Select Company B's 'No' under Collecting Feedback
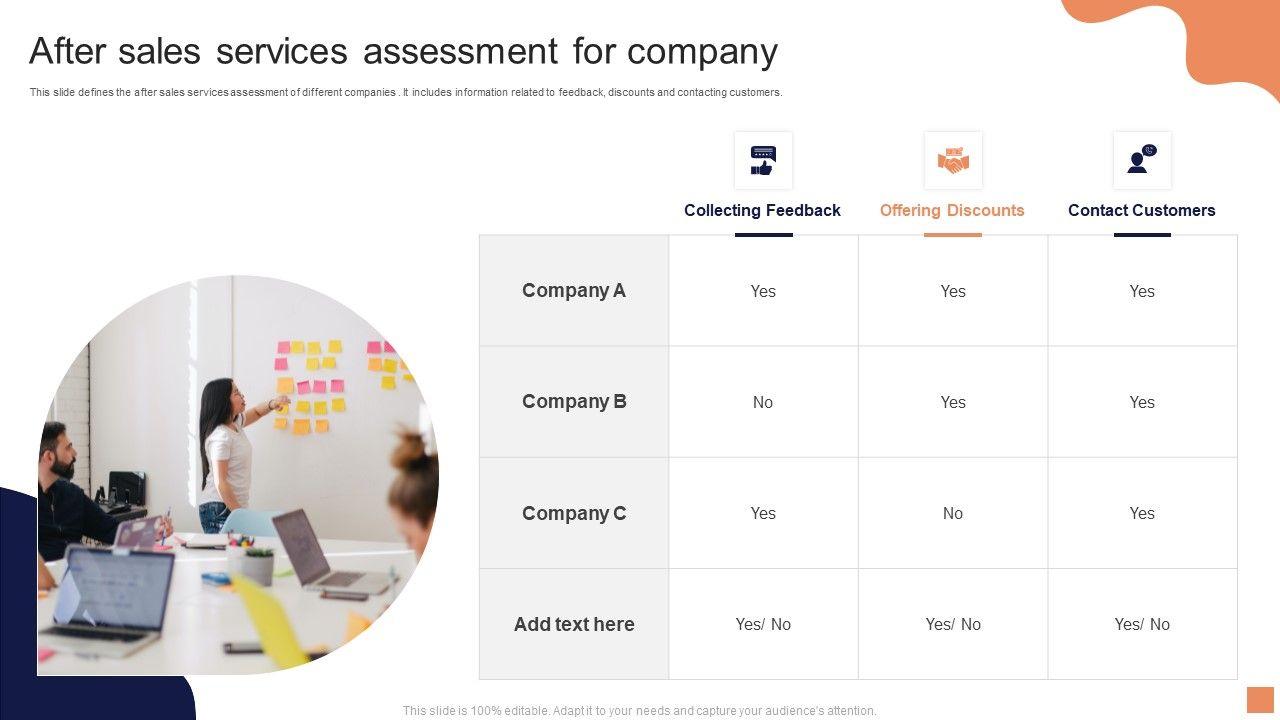 click(x=763, y=402)
